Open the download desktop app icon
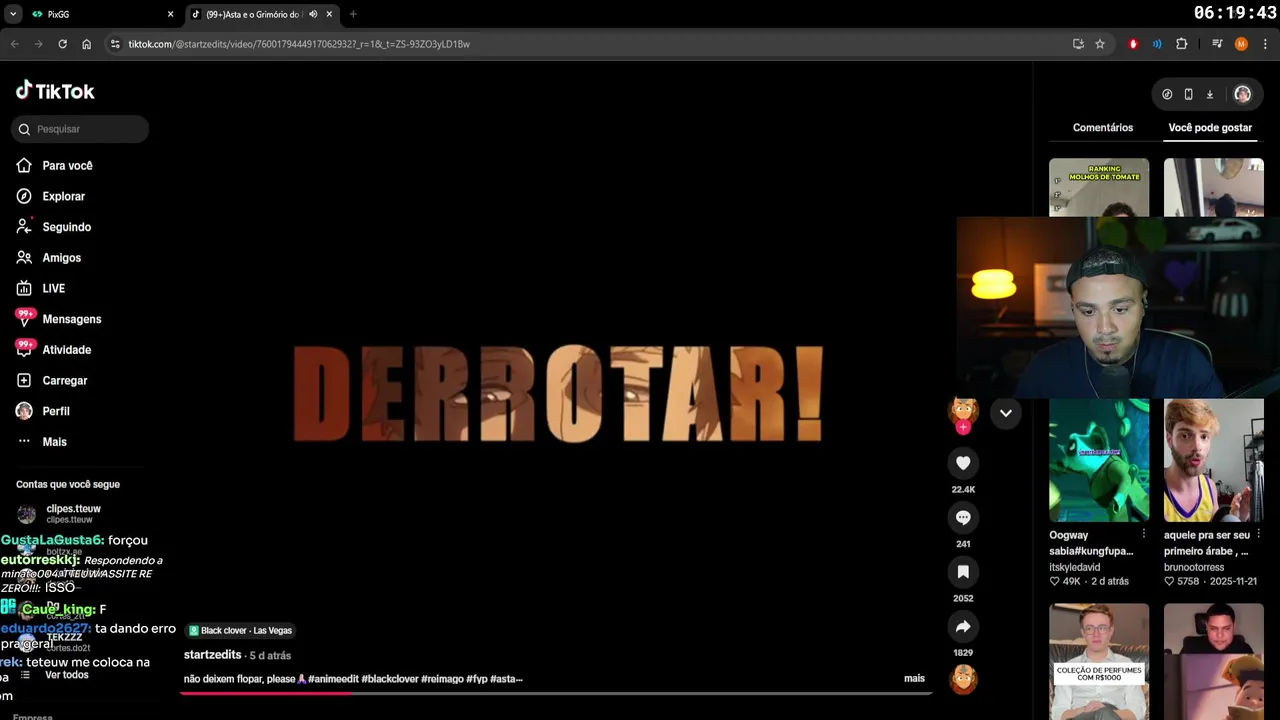This screenshot has width=1280, height=720. click(x=1209, y=94)
